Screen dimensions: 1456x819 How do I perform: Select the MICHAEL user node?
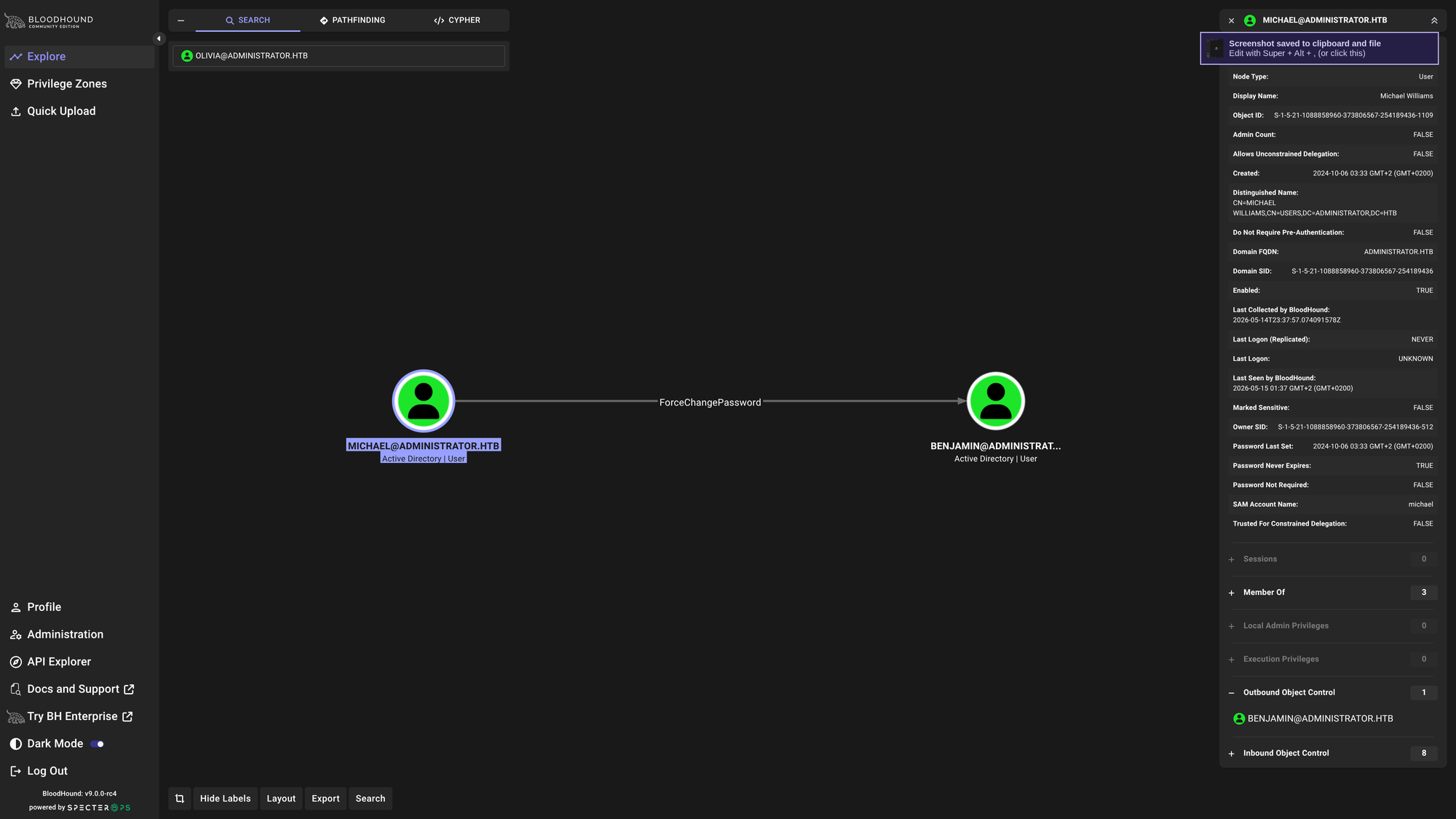tap(424, 401)
